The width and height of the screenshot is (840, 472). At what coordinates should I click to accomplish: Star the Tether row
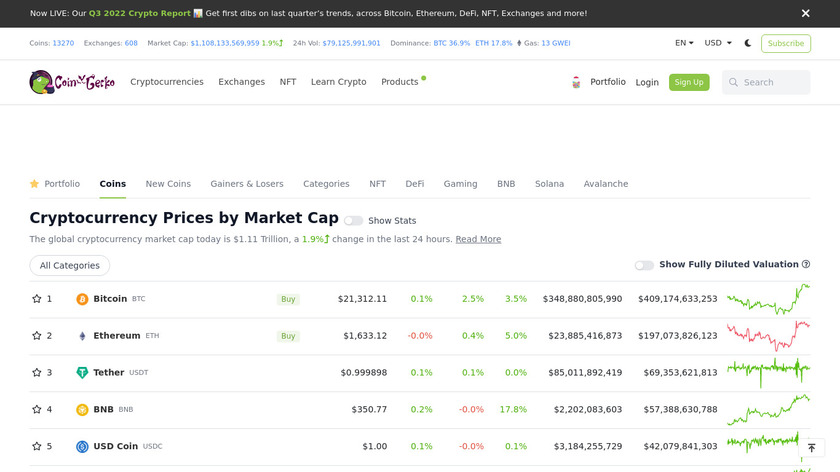tap(36, 372)
